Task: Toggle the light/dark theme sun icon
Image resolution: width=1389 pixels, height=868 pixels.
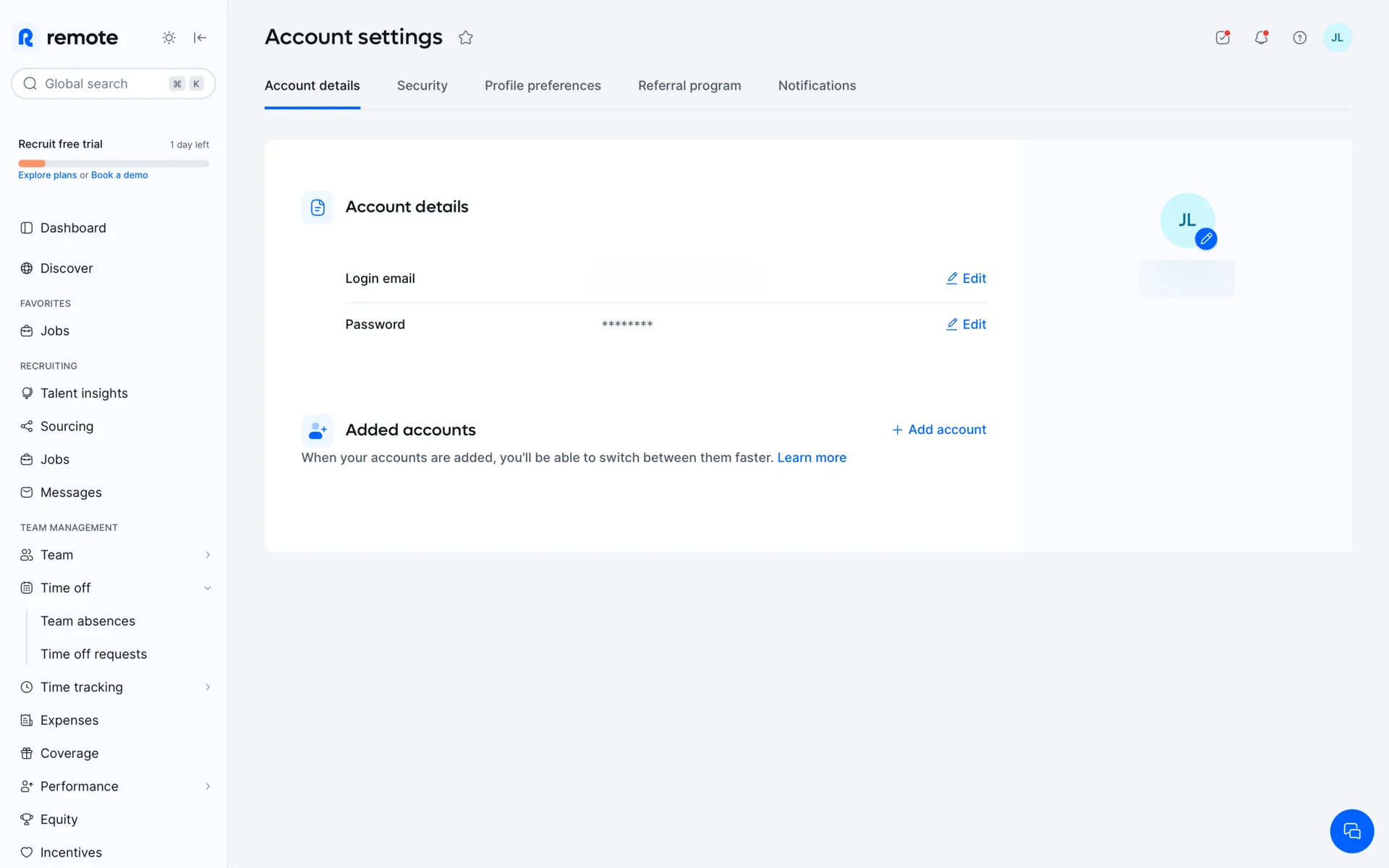Action: (x=169, y=38)
